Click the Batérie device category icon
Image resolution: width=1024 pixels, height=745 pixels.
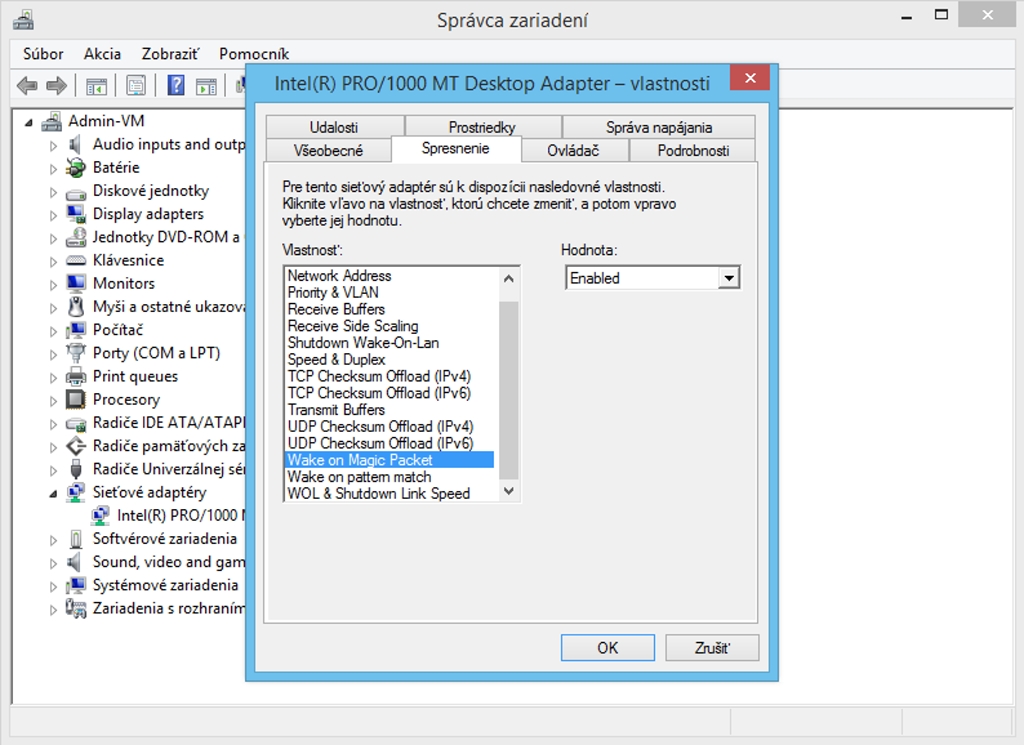[77, 168]
